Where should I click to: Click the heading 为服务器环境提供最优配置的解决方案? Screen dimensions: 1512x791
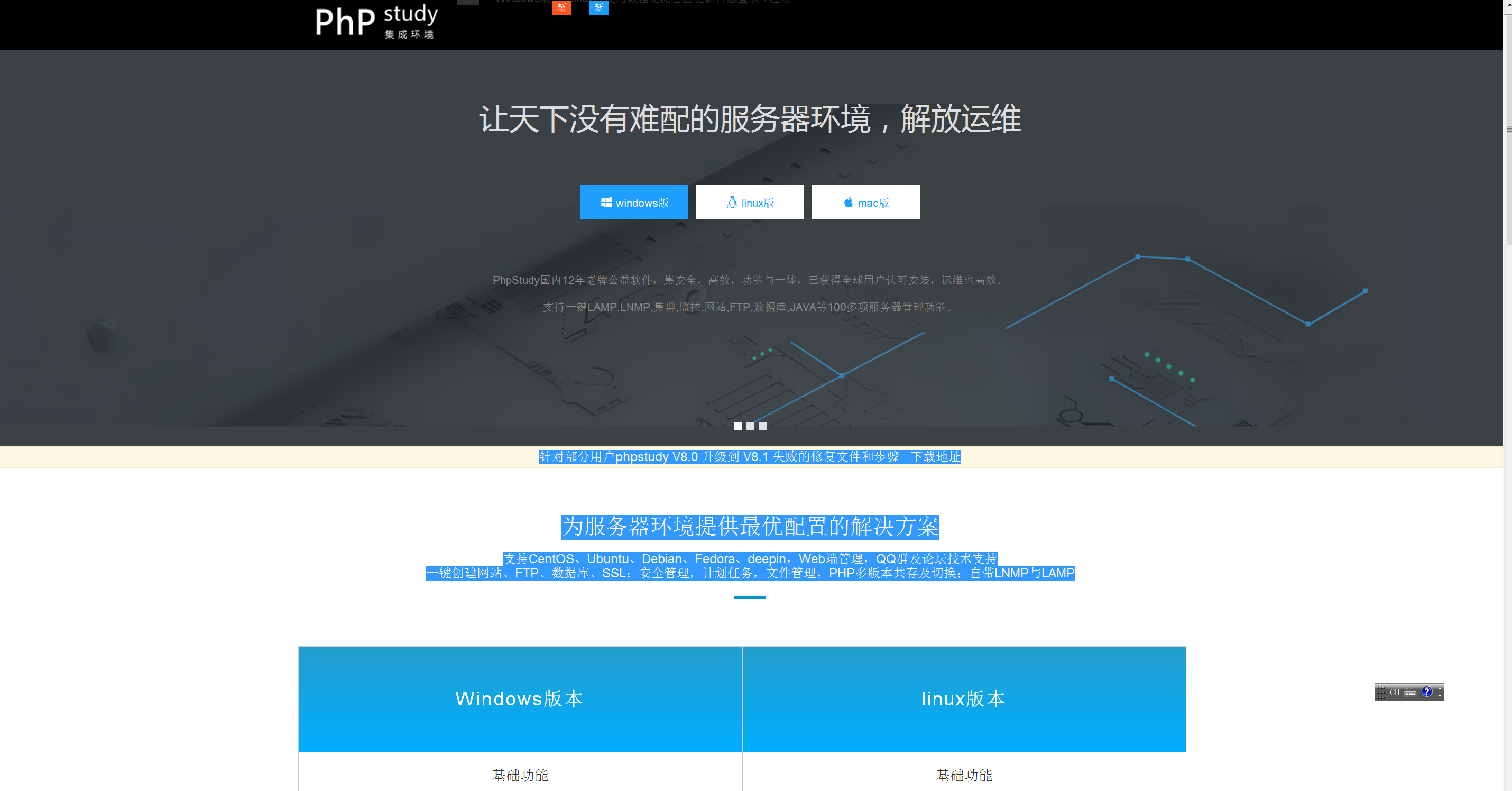pyautogui.click(x=750, y=527)
